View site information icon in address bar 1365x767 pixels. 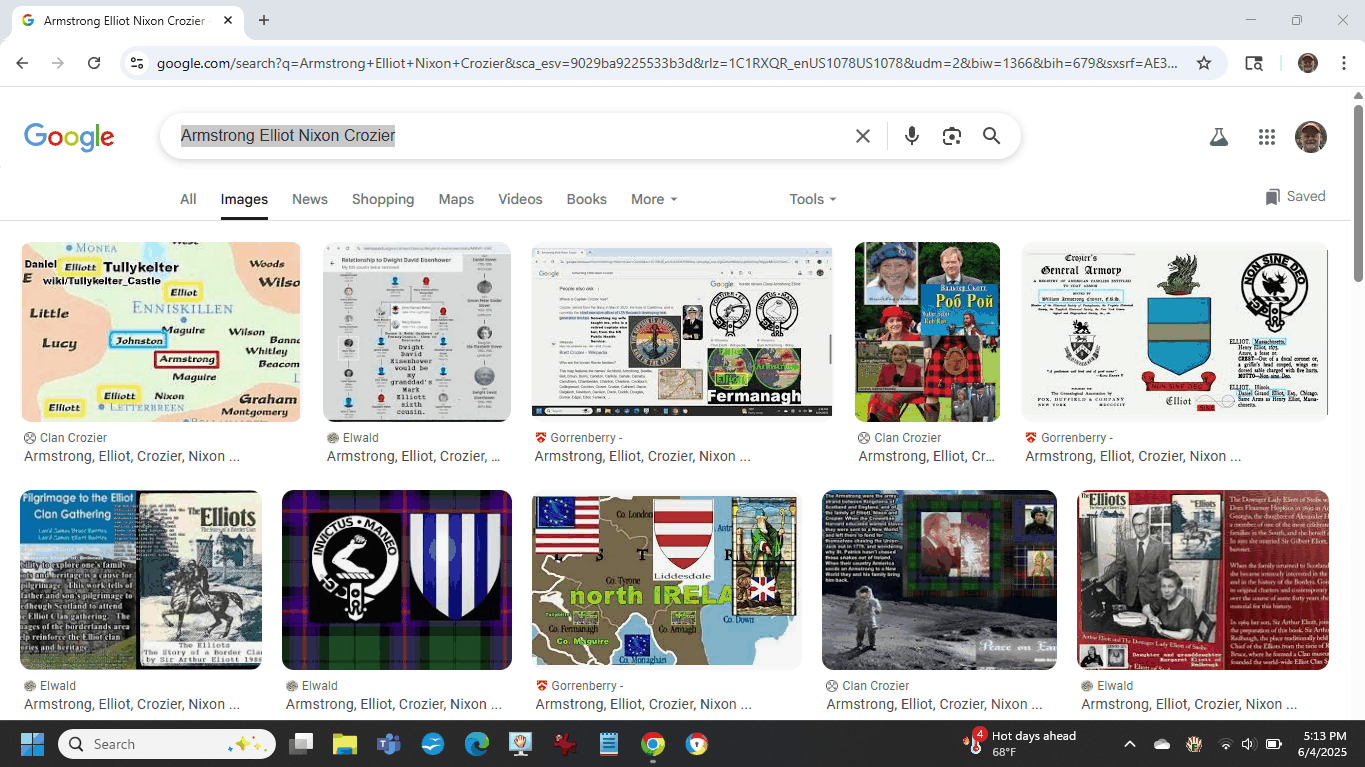pyautogui.click(x=137, y=63)
